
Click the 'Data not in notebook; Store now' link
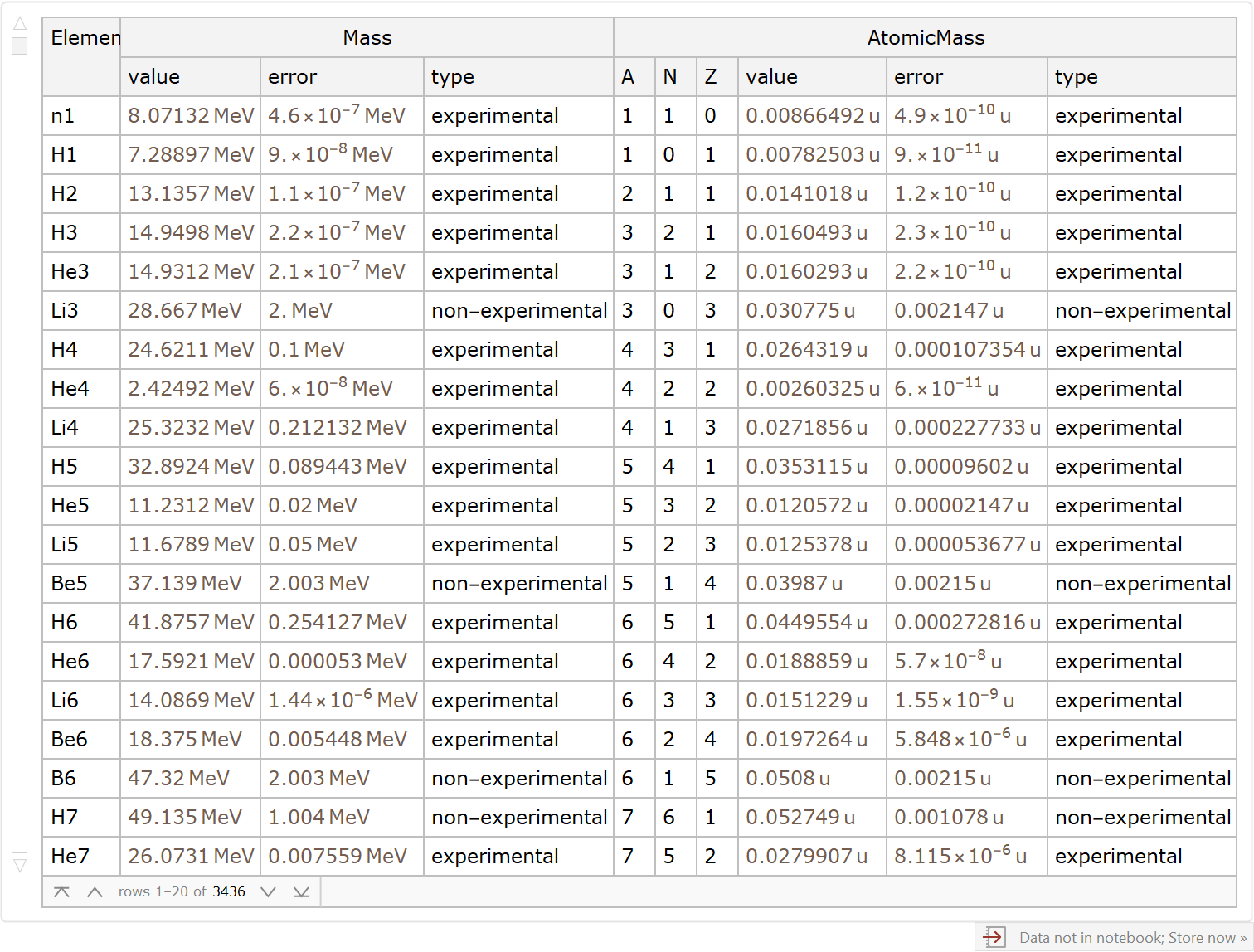pyautogui.click(x=1132, y=938)
